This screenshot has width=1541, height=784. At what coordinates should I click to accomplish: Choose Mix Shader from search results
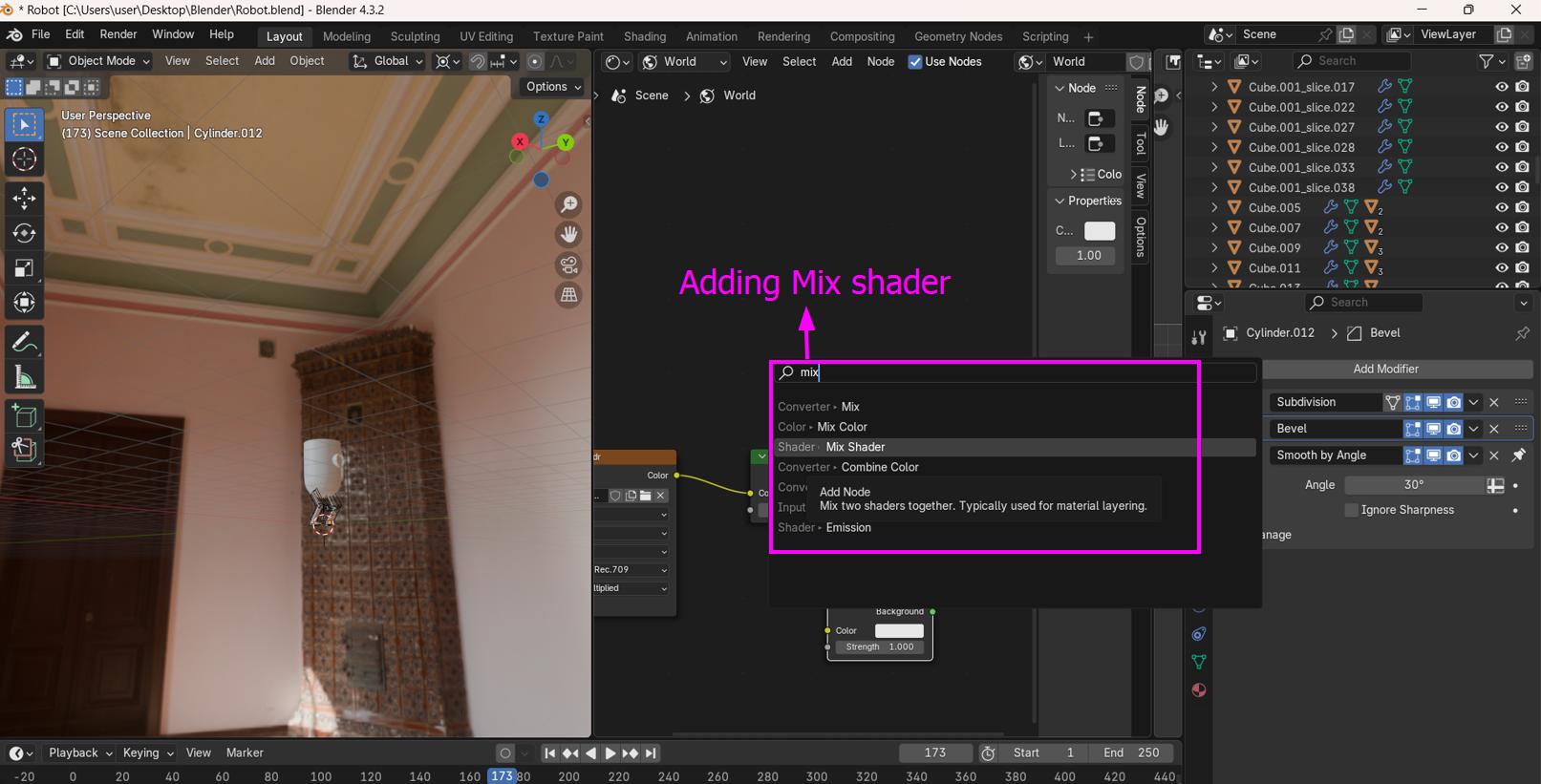pos(1015,447)
